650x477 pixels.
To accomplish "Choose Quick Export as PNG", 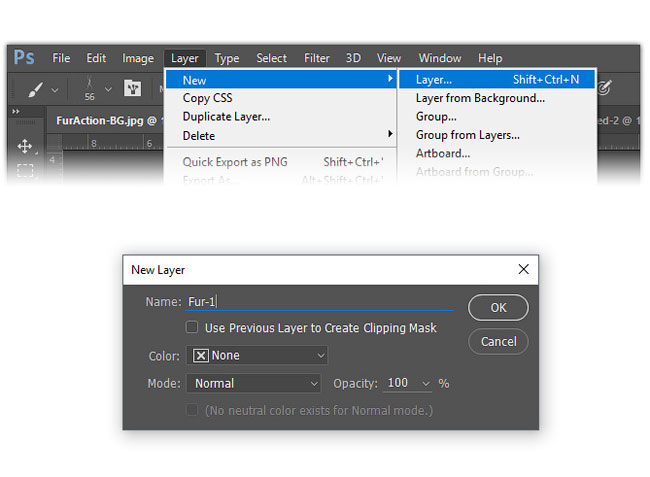I will click(281, 162).
